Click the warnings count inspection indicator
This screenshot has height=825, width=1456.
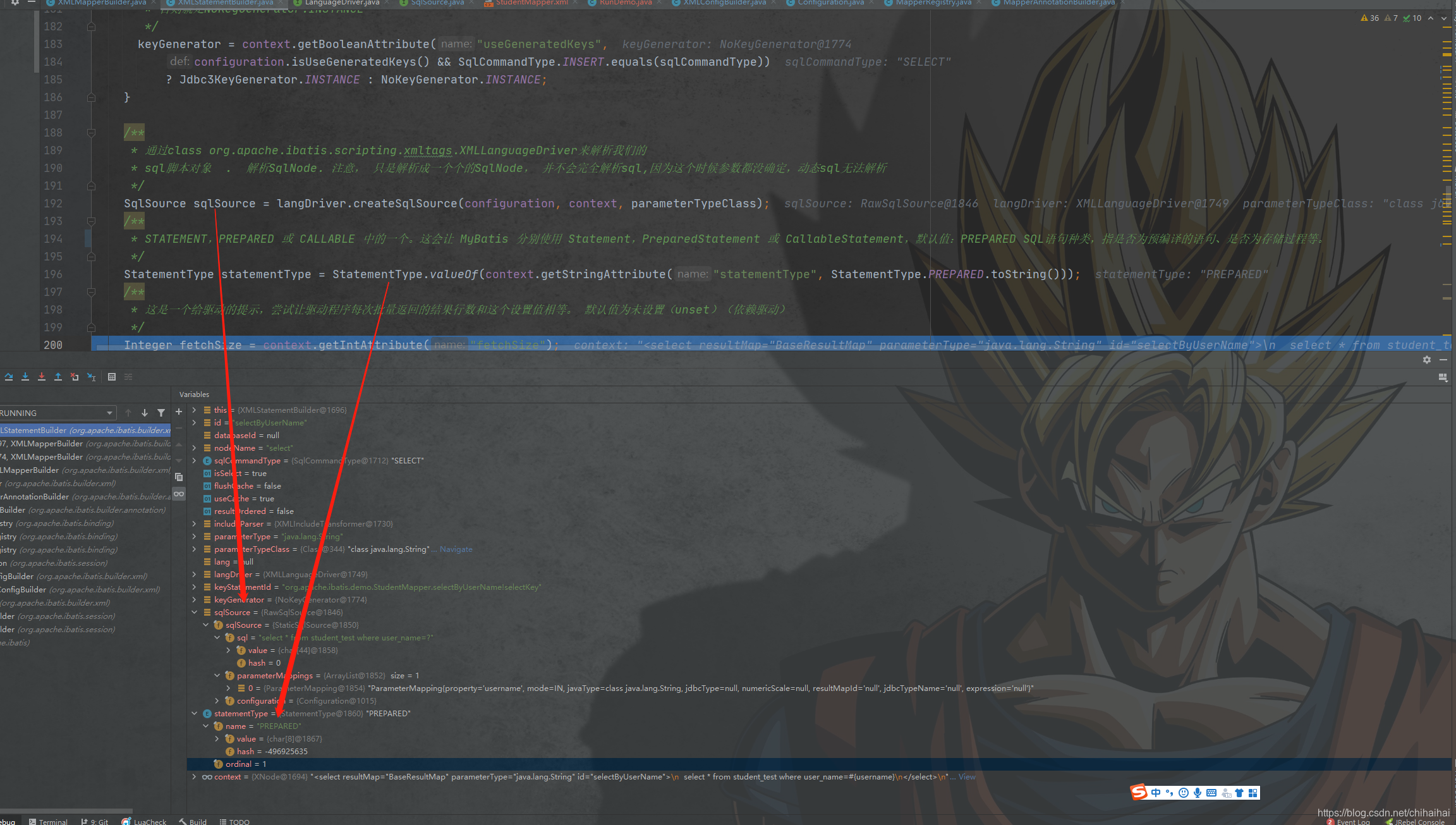pyautogui.click(x=1370, y=18)
